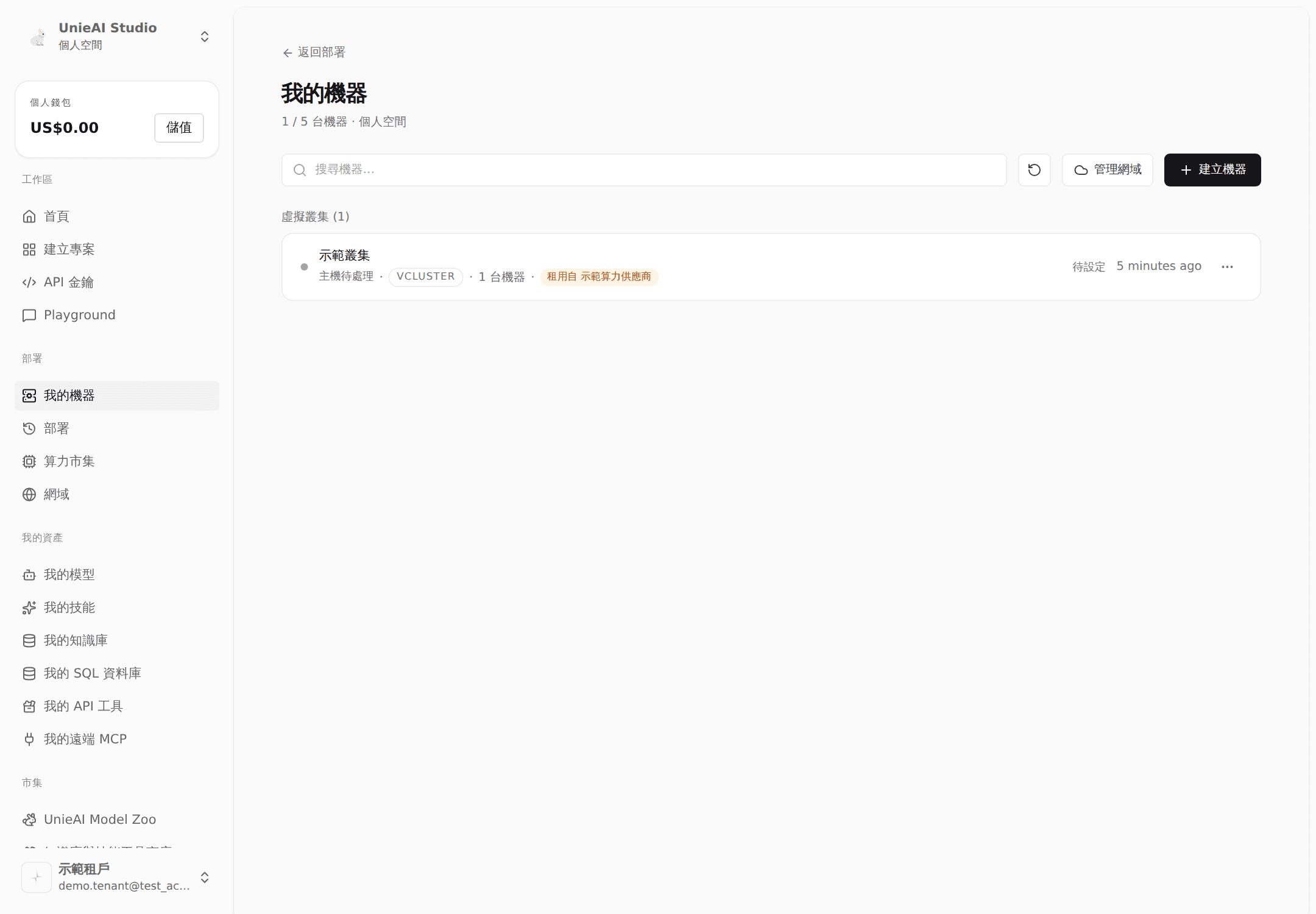Viewport: 1316px width, 914px height.
Task: Go to 我的模型 menu item
Action: (117, 575)
